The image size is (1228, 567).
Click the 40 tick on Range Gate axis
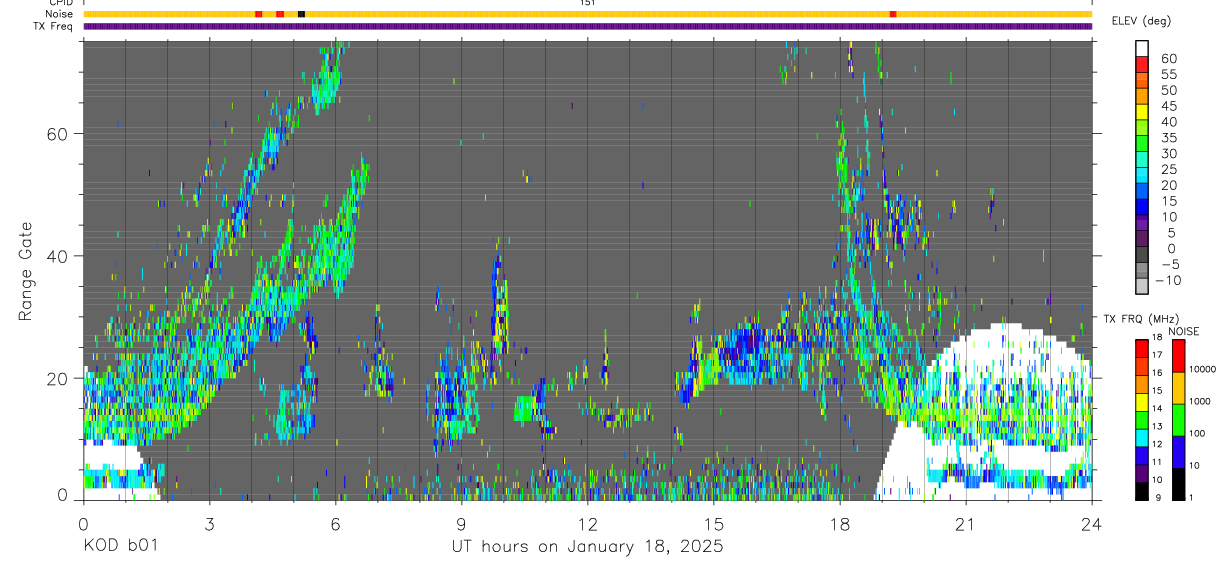[59, 256]
